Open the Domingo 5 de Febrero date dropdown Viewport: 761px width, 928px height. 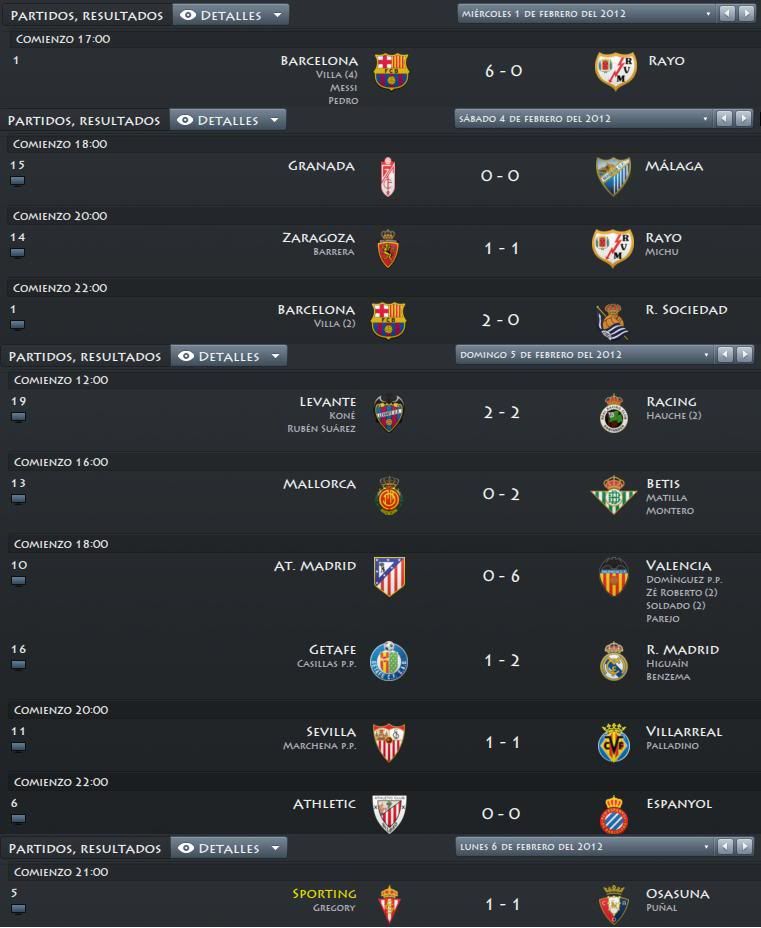tap(584, 355)
